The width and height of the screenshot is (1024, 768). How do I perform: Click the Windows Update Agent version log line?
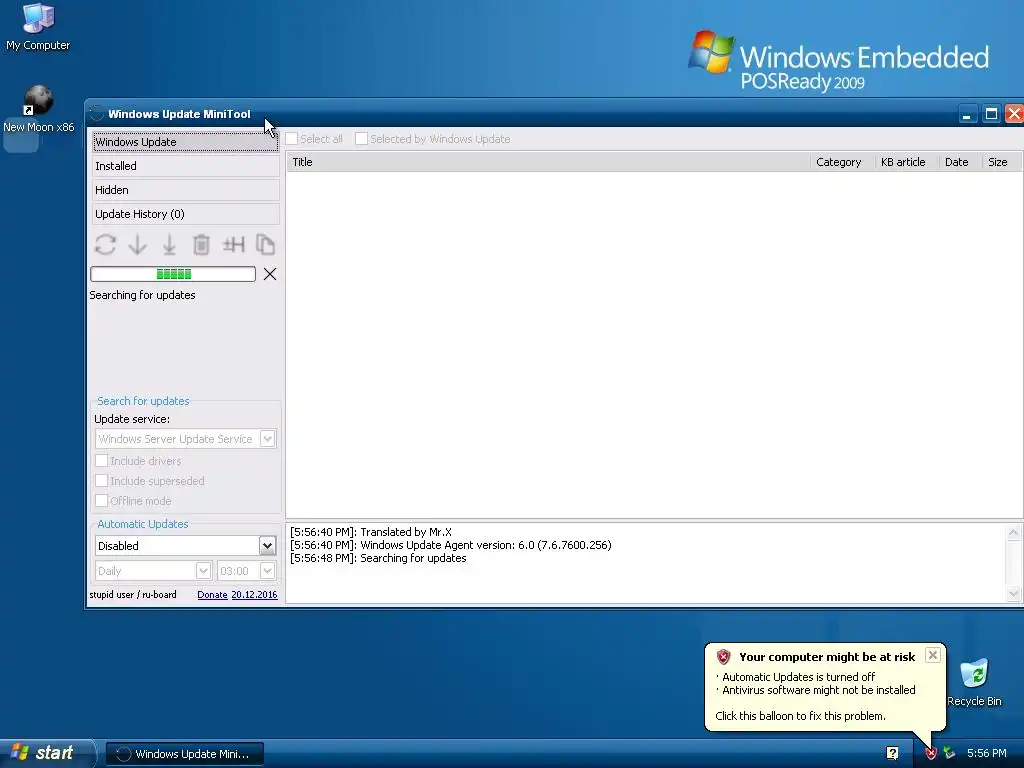451,545
